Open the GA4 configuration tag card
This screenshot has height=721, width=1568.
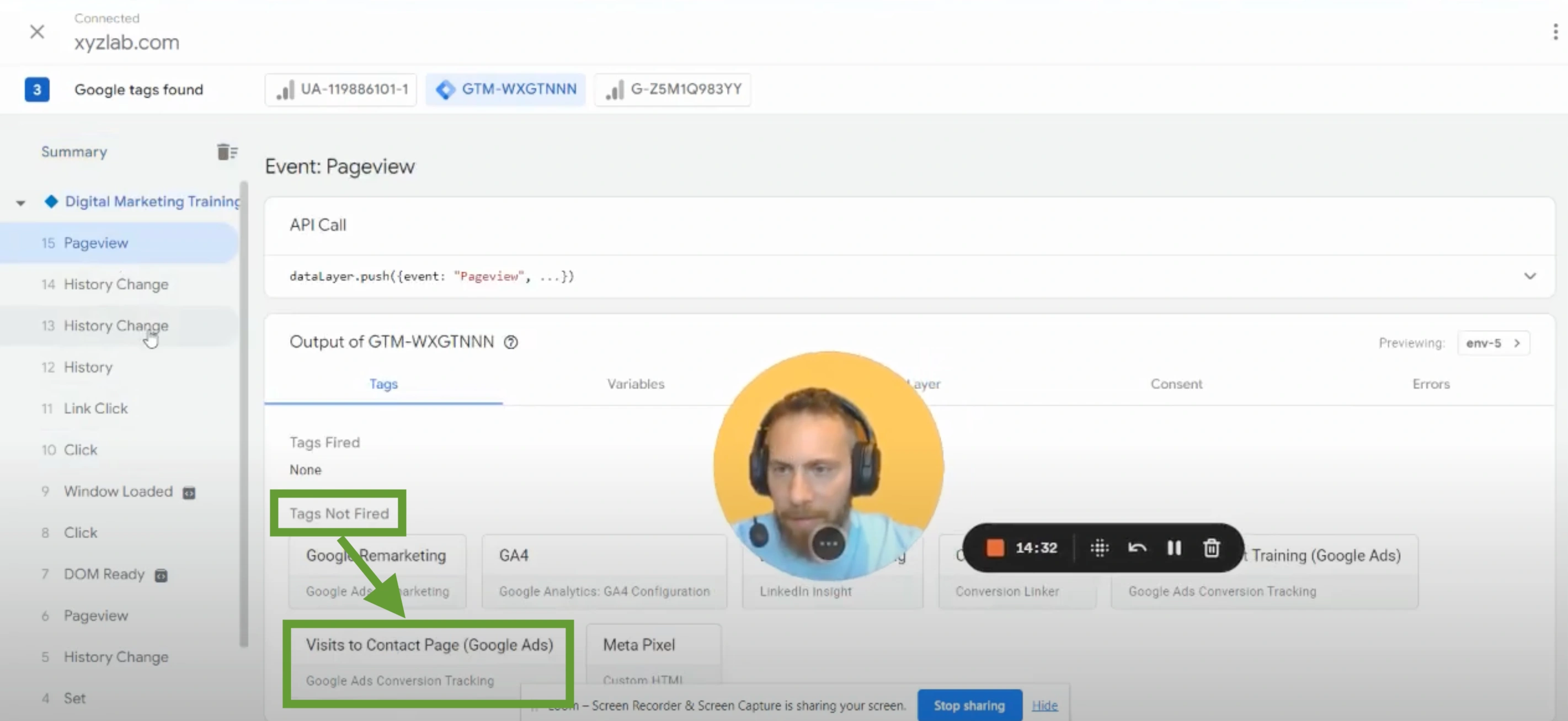click(x=605, y=572)
